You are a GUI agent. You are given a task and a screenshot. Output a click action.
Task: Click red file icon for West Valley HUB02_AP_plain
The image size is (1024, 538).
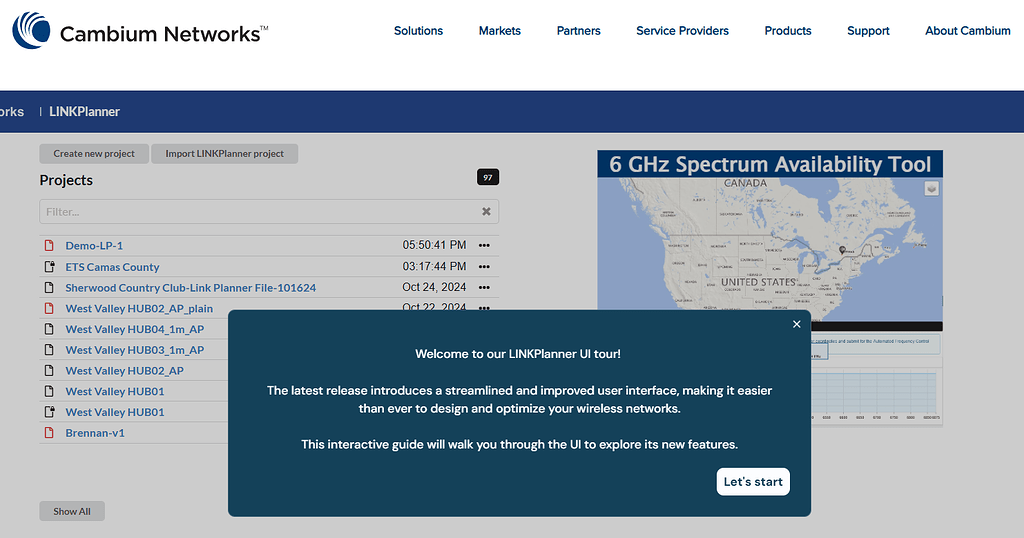[49, 308]
